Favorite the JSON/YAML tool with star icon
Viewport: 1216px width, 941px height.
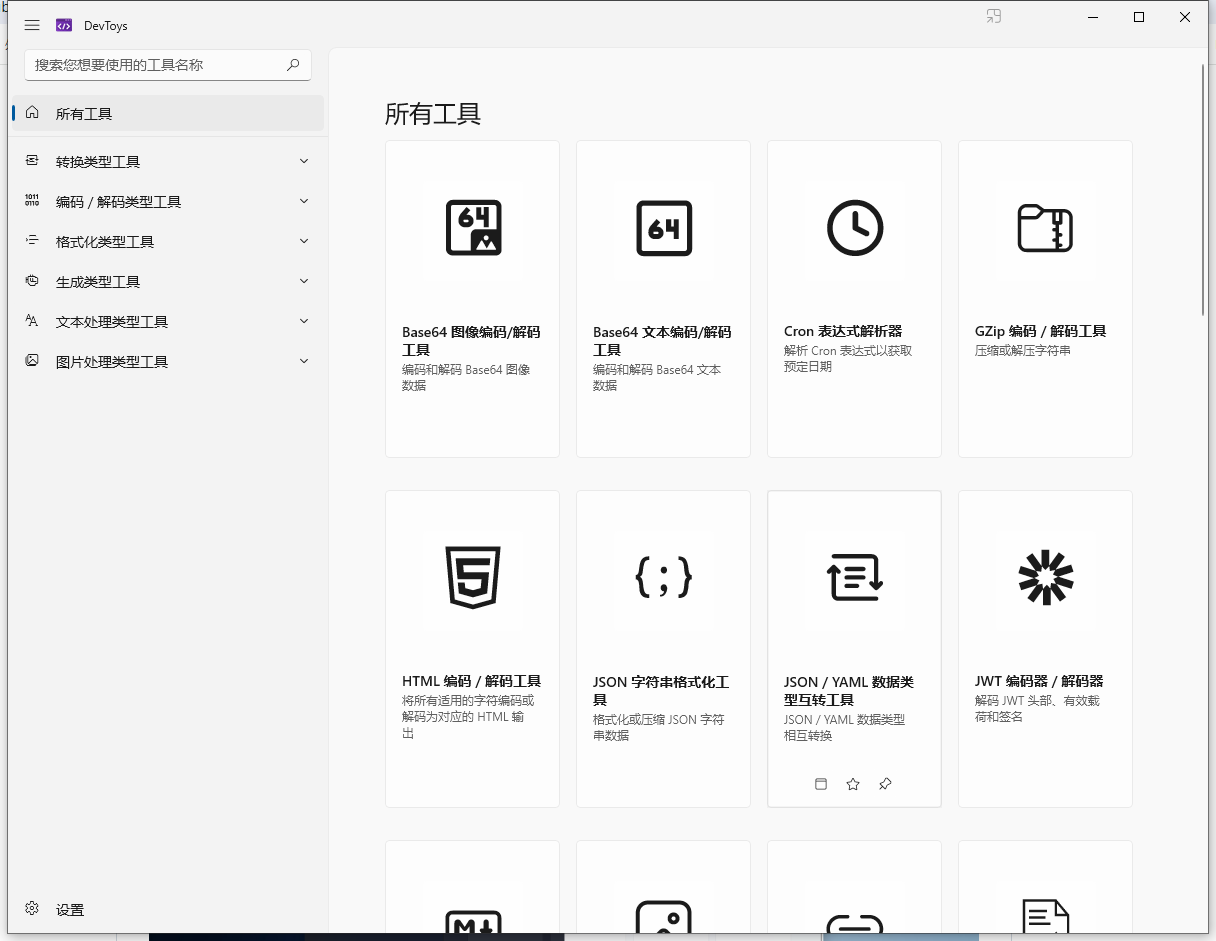coord(853,784)
